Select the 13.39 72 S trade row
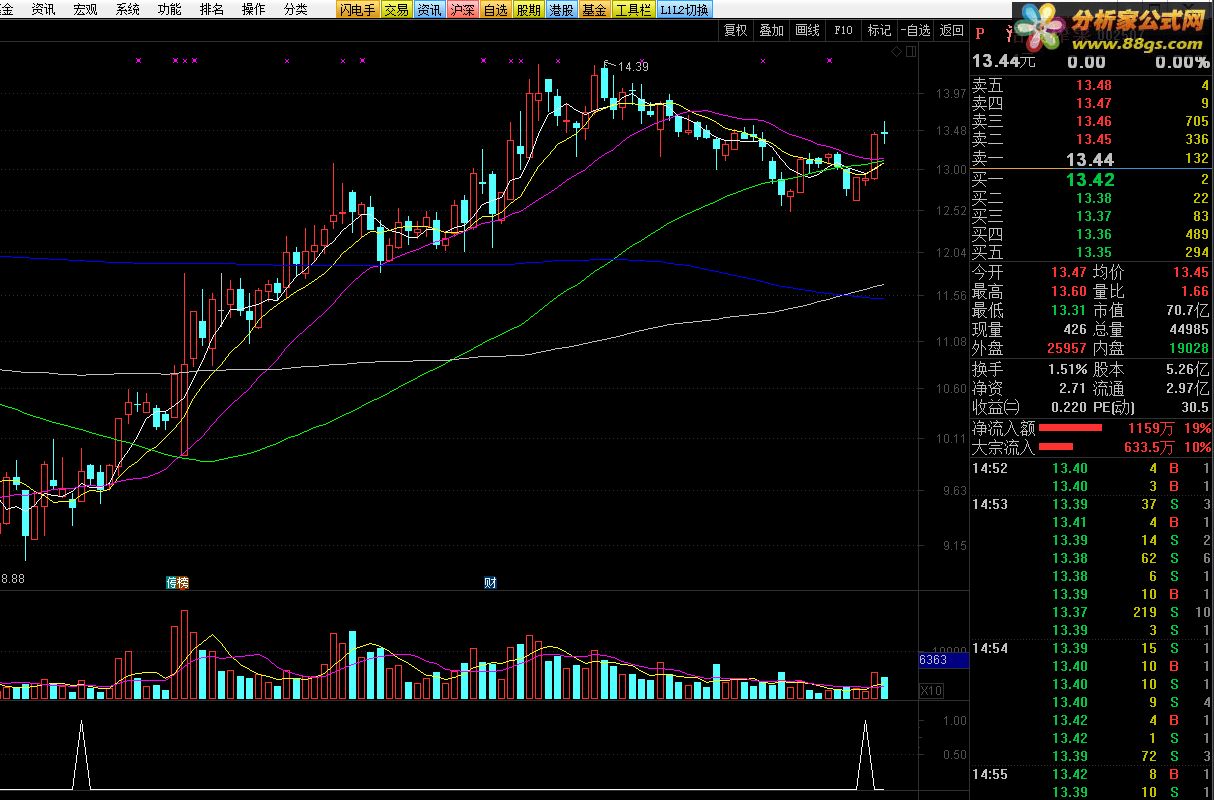 click(1092, 757)
